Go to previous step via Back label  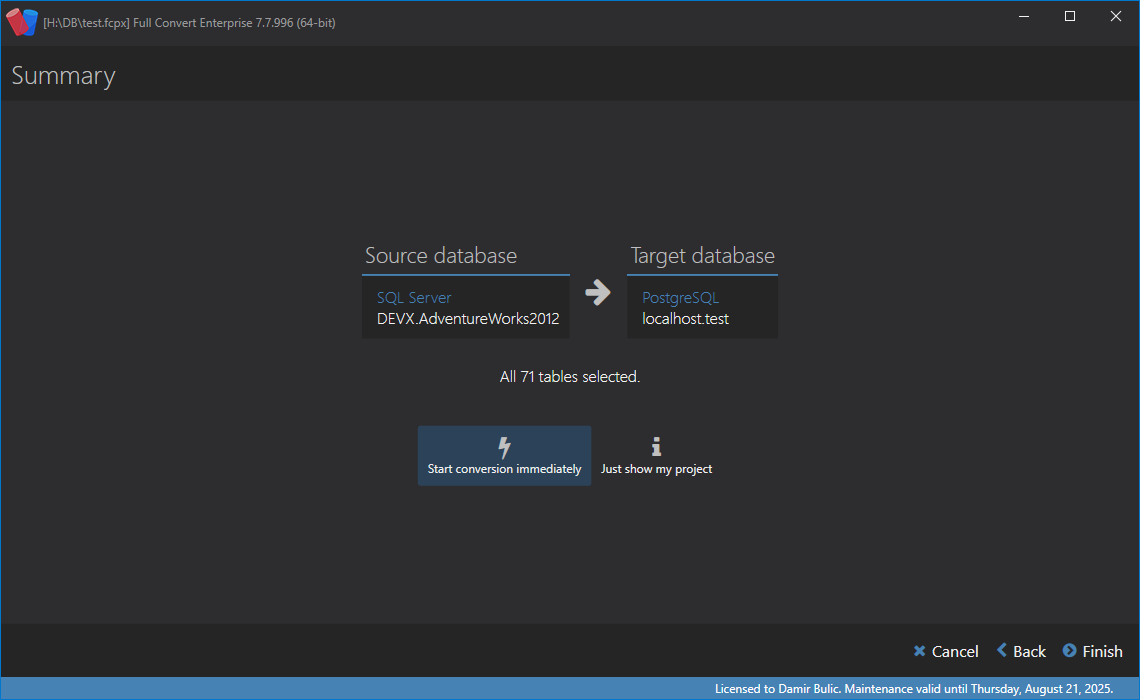pyautogui.click(x=1029, y=652)
